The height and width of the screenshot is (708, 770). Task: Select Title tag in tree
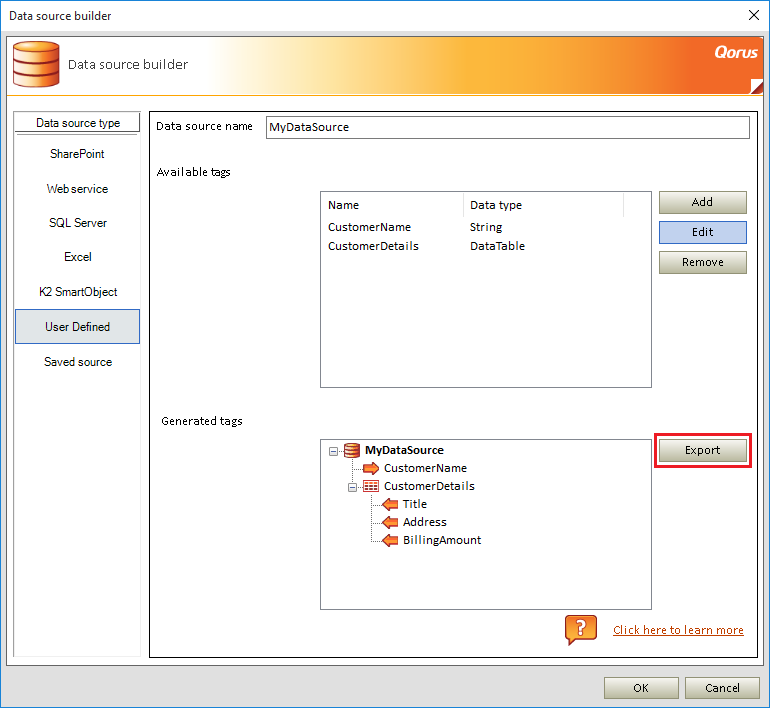[415, 504]
